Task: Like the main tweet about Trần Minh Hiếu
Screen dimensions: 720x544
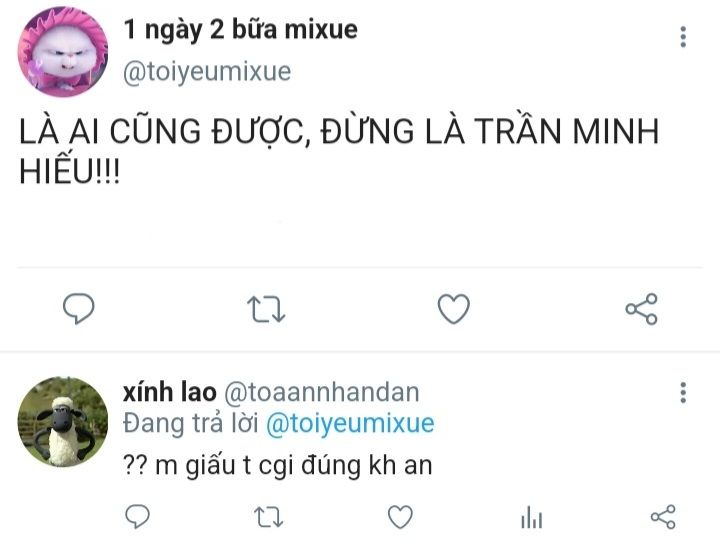Action: (454, 310)
